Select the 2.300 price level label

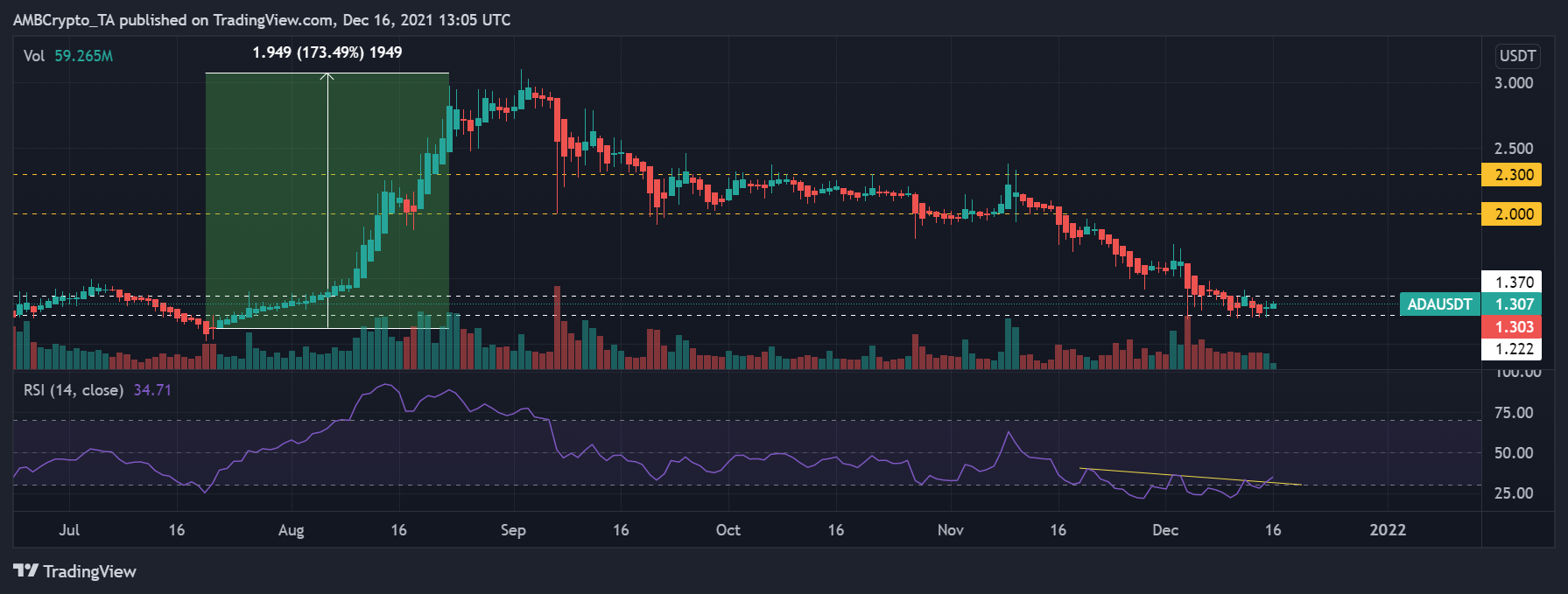[x=1511, y=175]
